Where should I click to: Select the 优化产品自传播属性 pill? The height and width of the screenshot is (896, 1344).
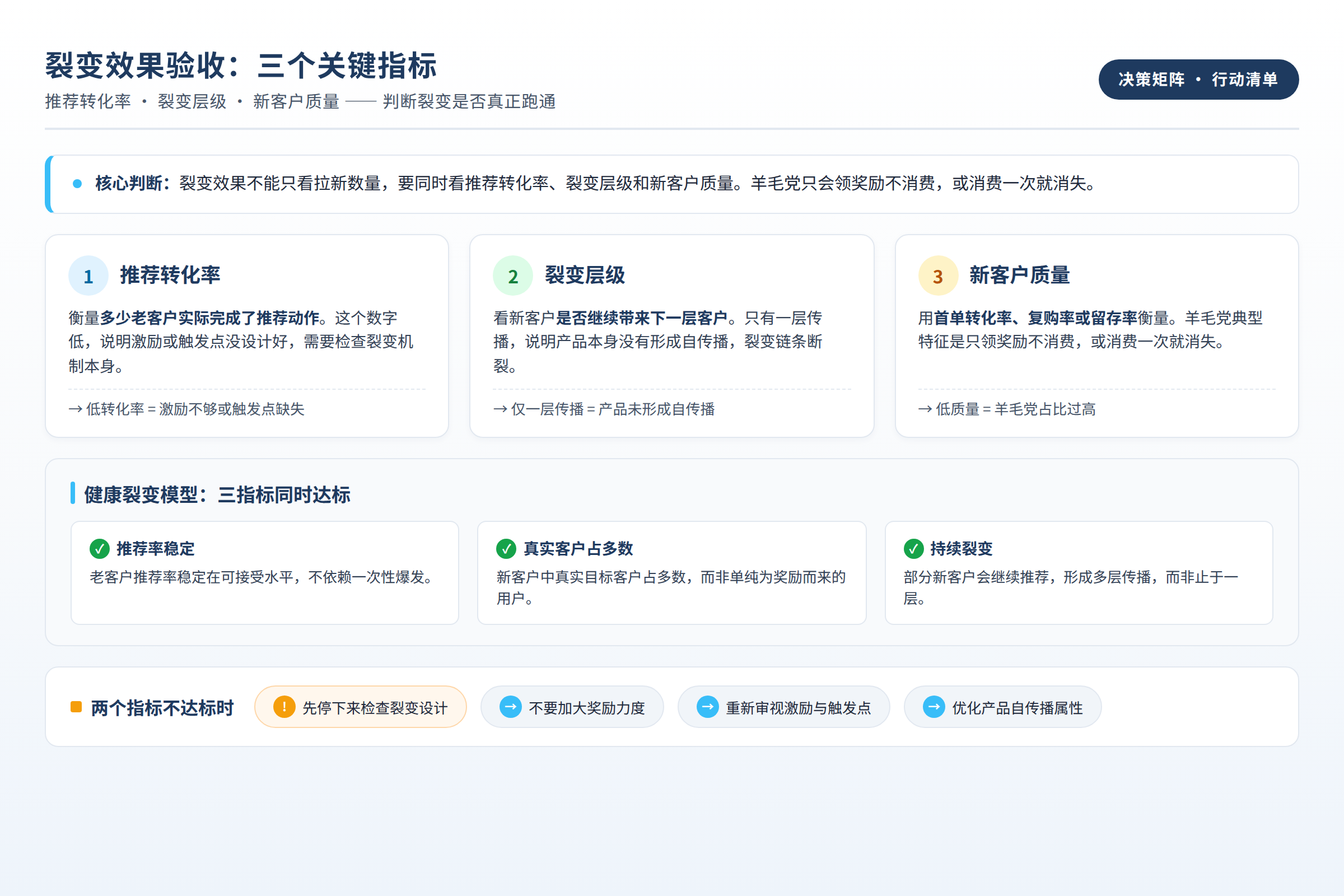1003,707
